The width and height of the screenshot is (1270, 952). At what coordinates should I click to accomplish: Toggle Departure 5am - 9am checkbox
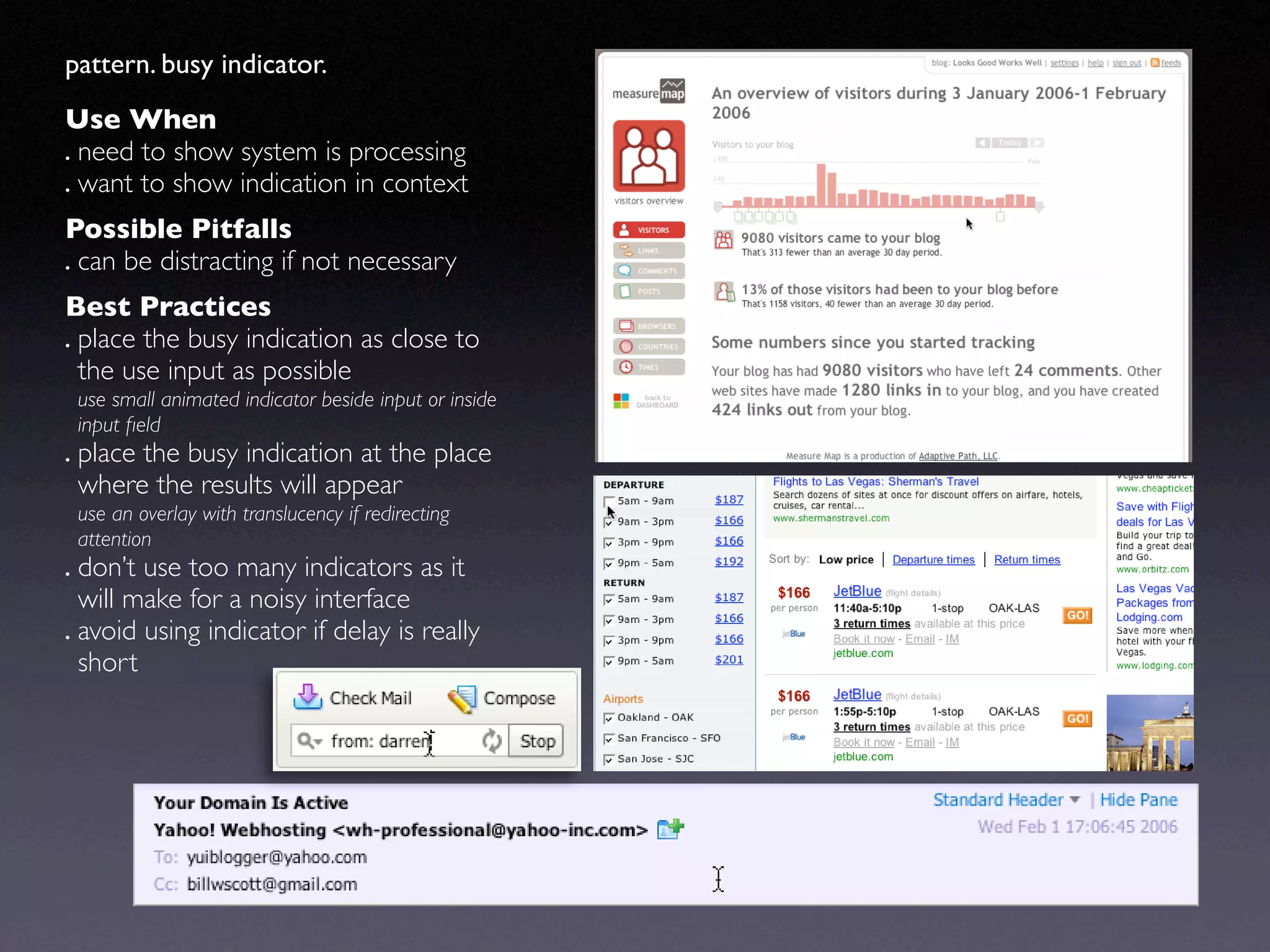pyautogui.click(x=609, y=501)
